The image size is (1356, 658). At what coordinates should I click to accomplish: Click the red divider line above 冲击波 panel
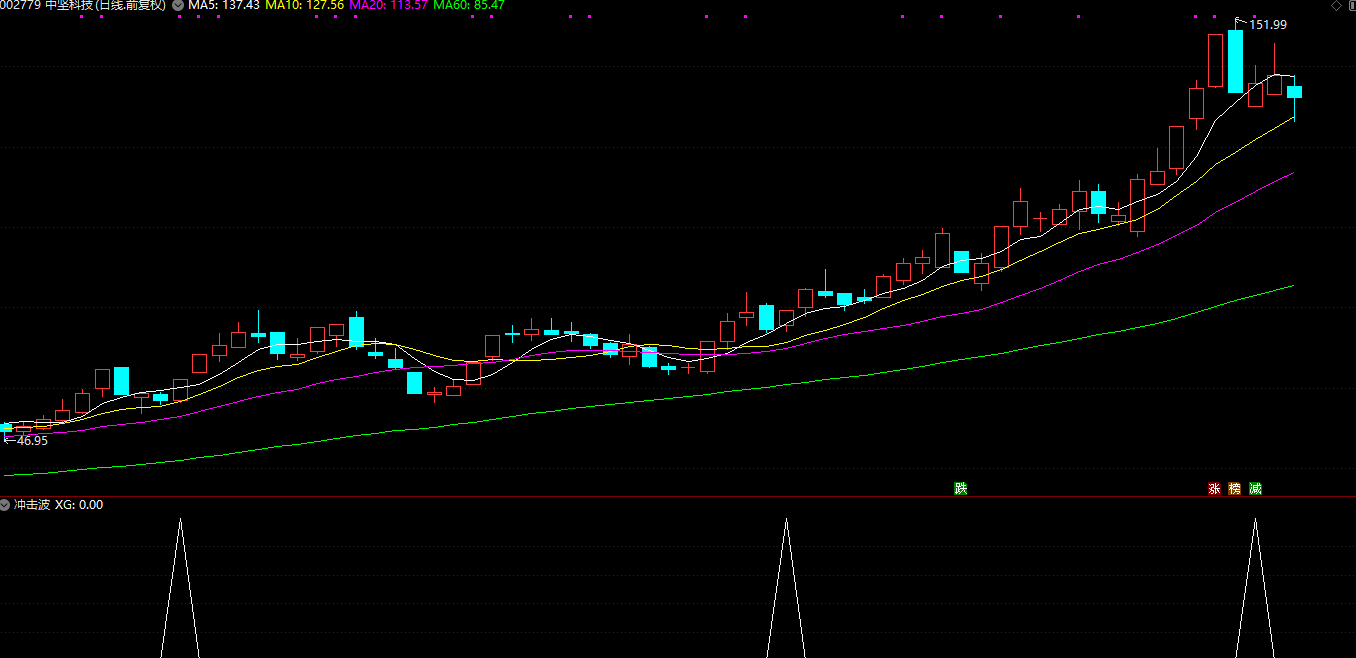(678, 496)
